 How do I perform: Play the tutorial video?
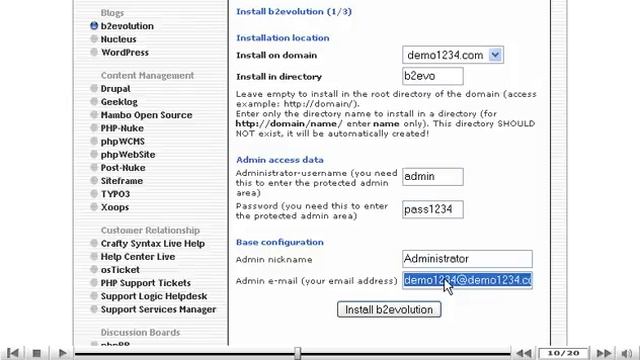62,353
